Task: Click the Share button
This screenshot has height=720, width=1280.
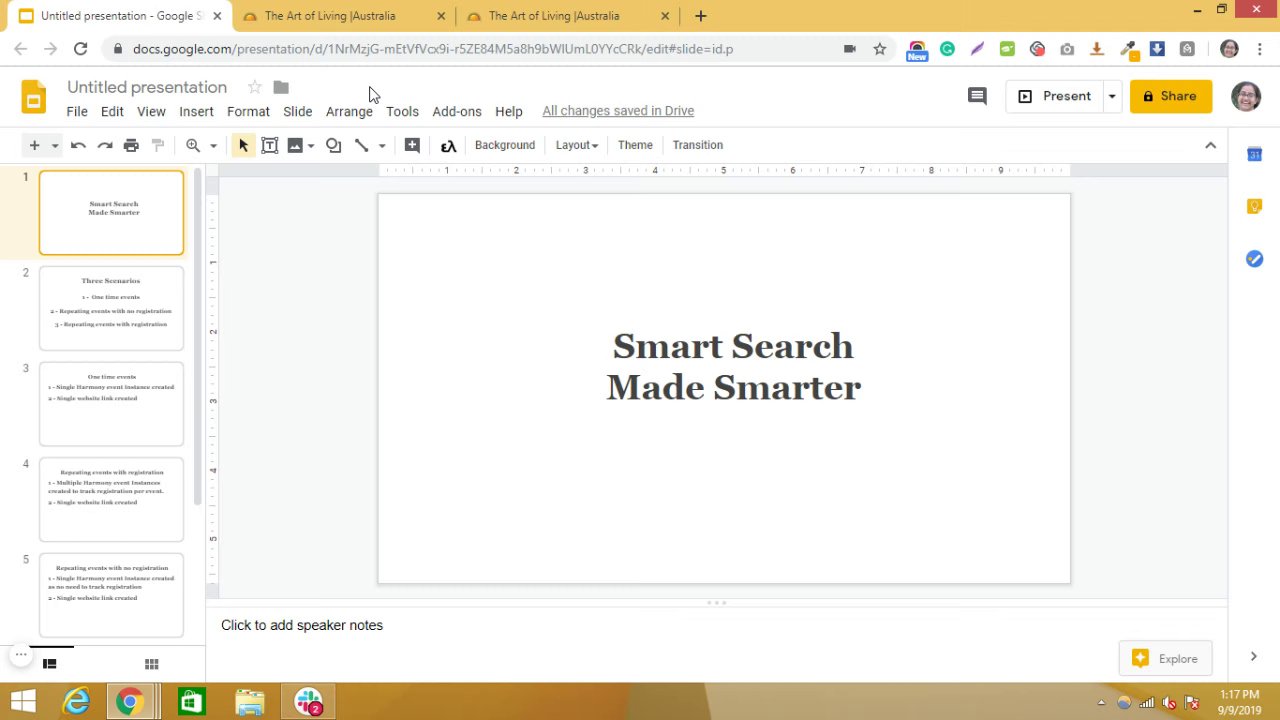Action: [1170, 96]
